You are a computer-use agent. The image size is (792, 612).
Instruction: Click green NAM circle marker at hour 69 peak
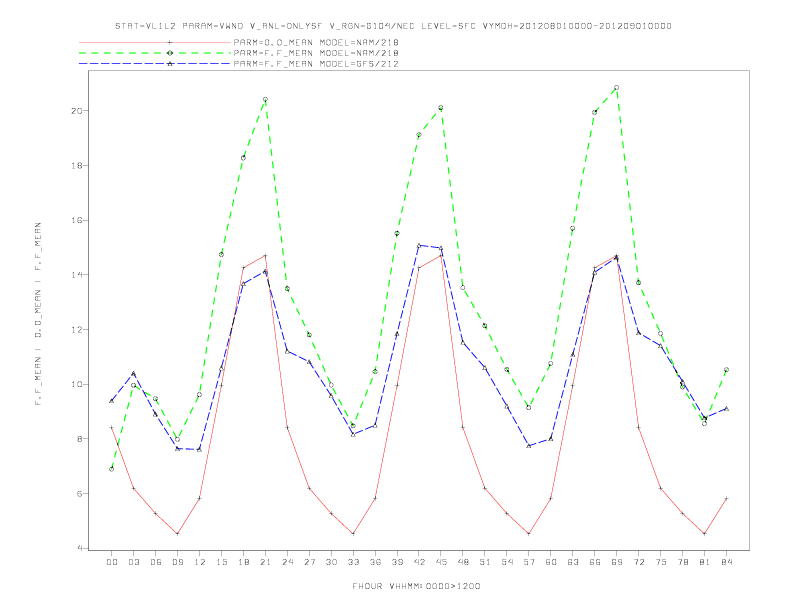click(x=617, y=88)
